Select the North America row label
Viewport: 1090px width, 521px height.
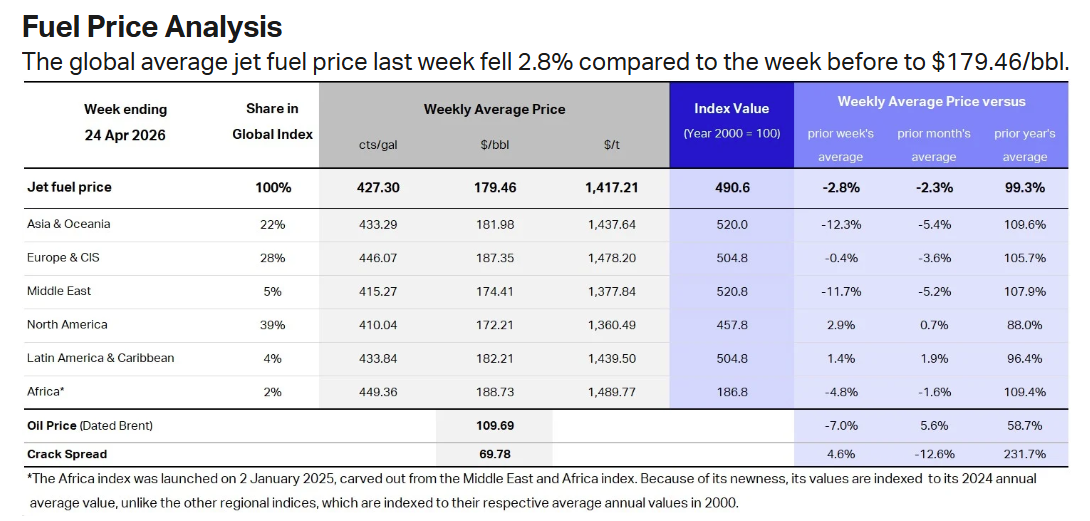click(x=67, y=325)
